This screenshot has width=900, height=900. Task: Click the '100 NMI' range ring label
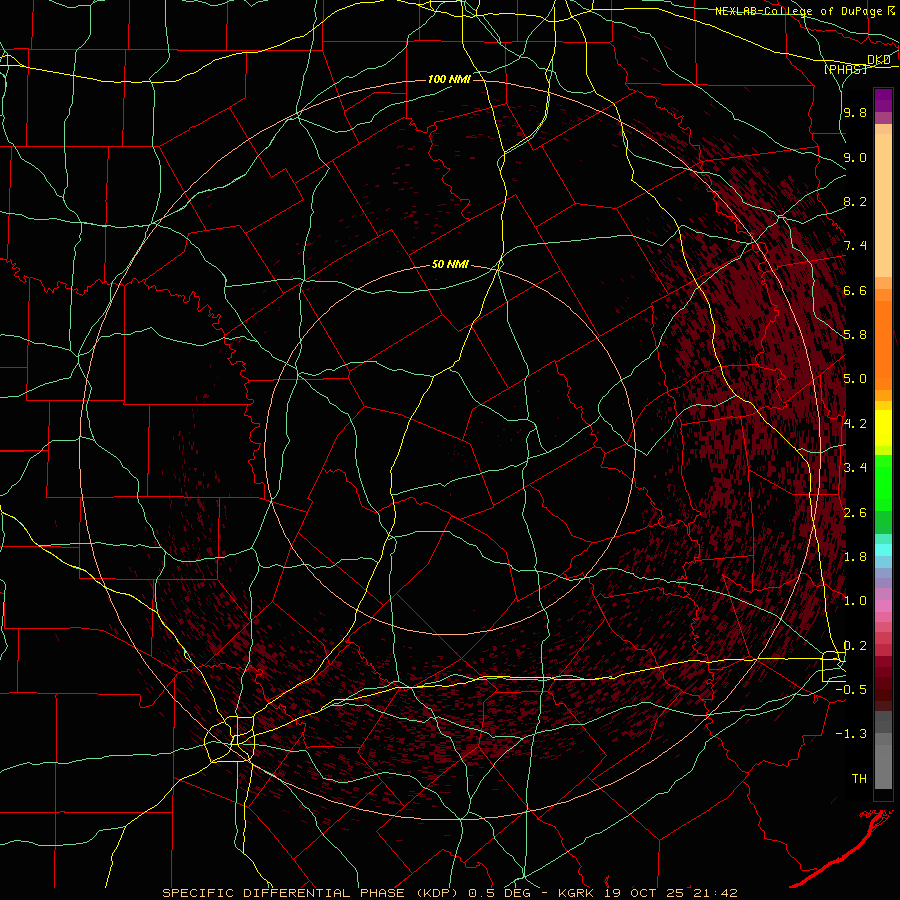coord(449,79)
